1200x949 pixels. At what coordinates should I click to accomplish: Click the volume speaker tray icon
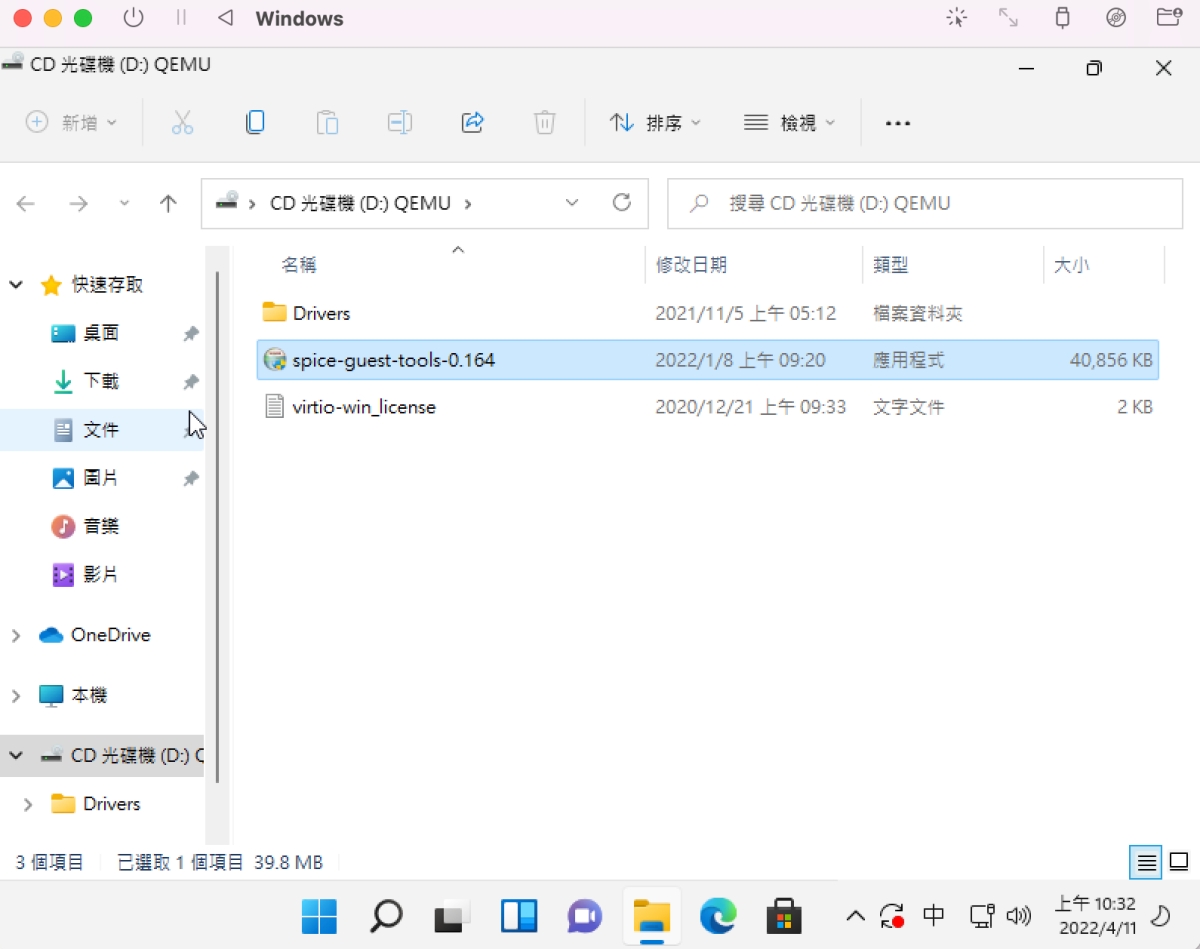(x=1019, y=915)
